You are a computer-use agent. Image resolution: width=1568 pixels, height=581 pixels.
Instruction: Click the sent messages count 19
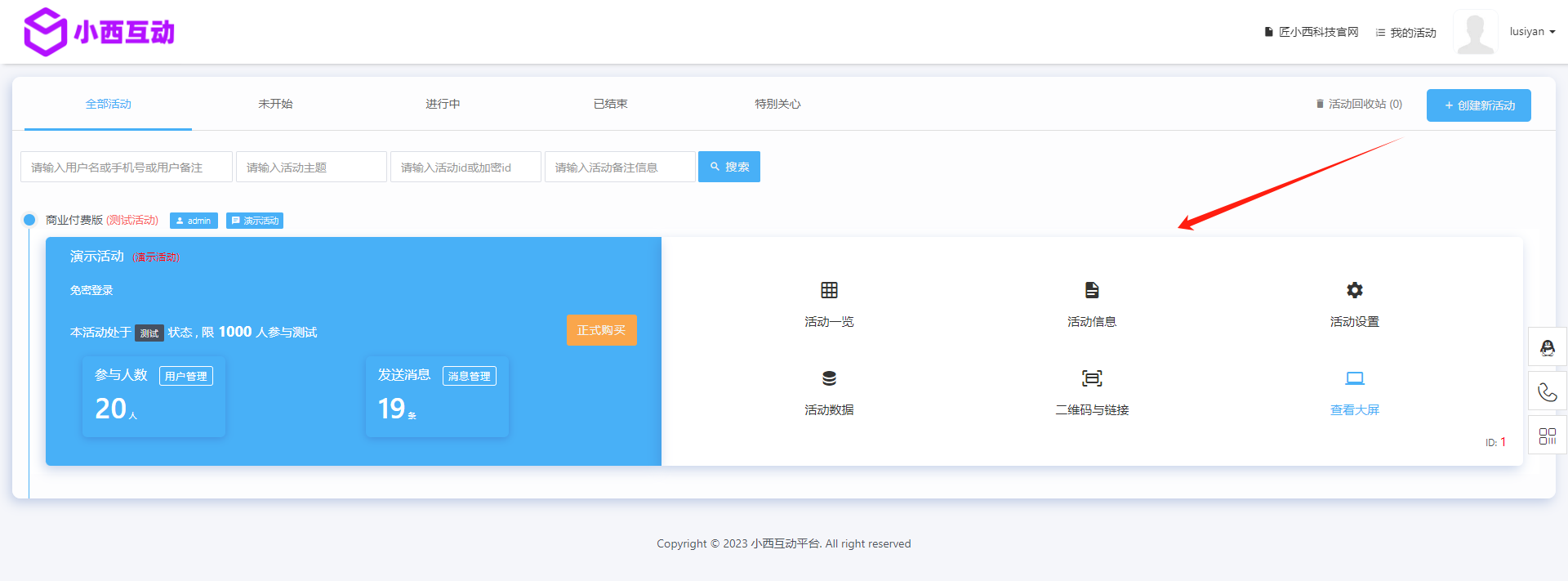(x=392, y=409)
